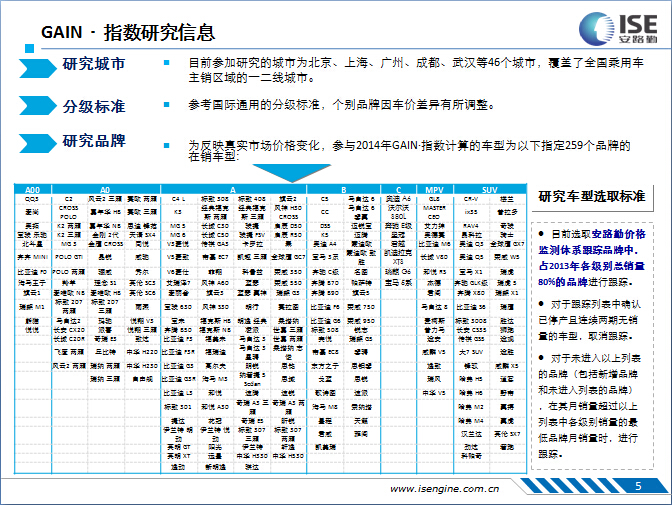Select the 奥迪 A6 cell
The height and width of the screenshot is (505, 672).
398,199
